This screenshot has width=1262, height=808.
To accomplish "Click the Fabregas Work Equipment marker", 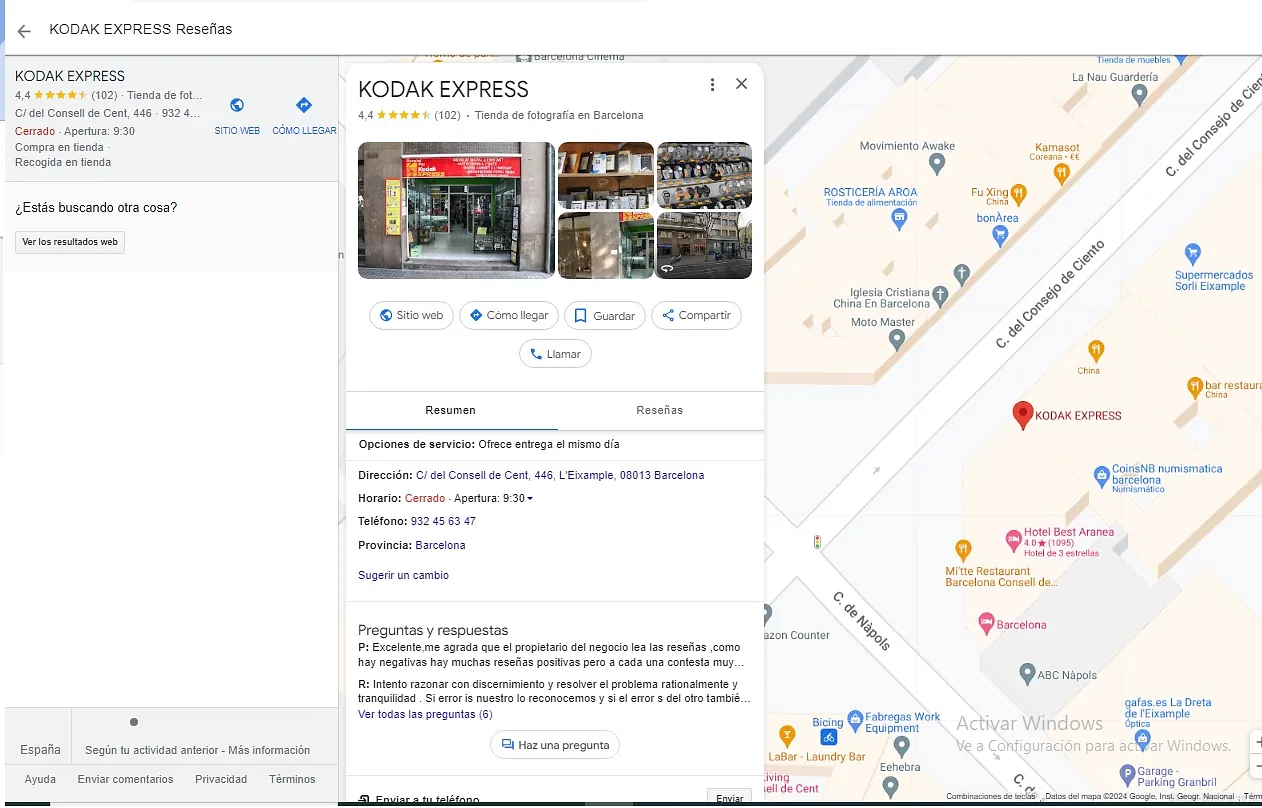I will (x=855, y=719).
